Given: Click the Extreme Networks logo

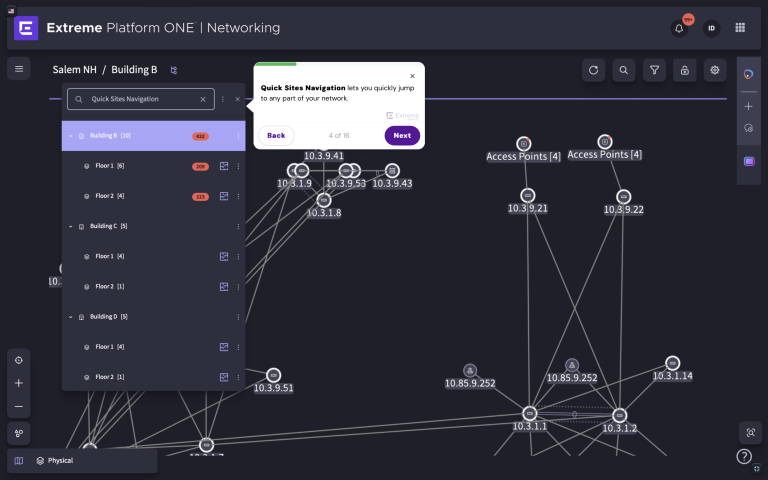Looking at the screenshot, I should [x=26, y=28].
